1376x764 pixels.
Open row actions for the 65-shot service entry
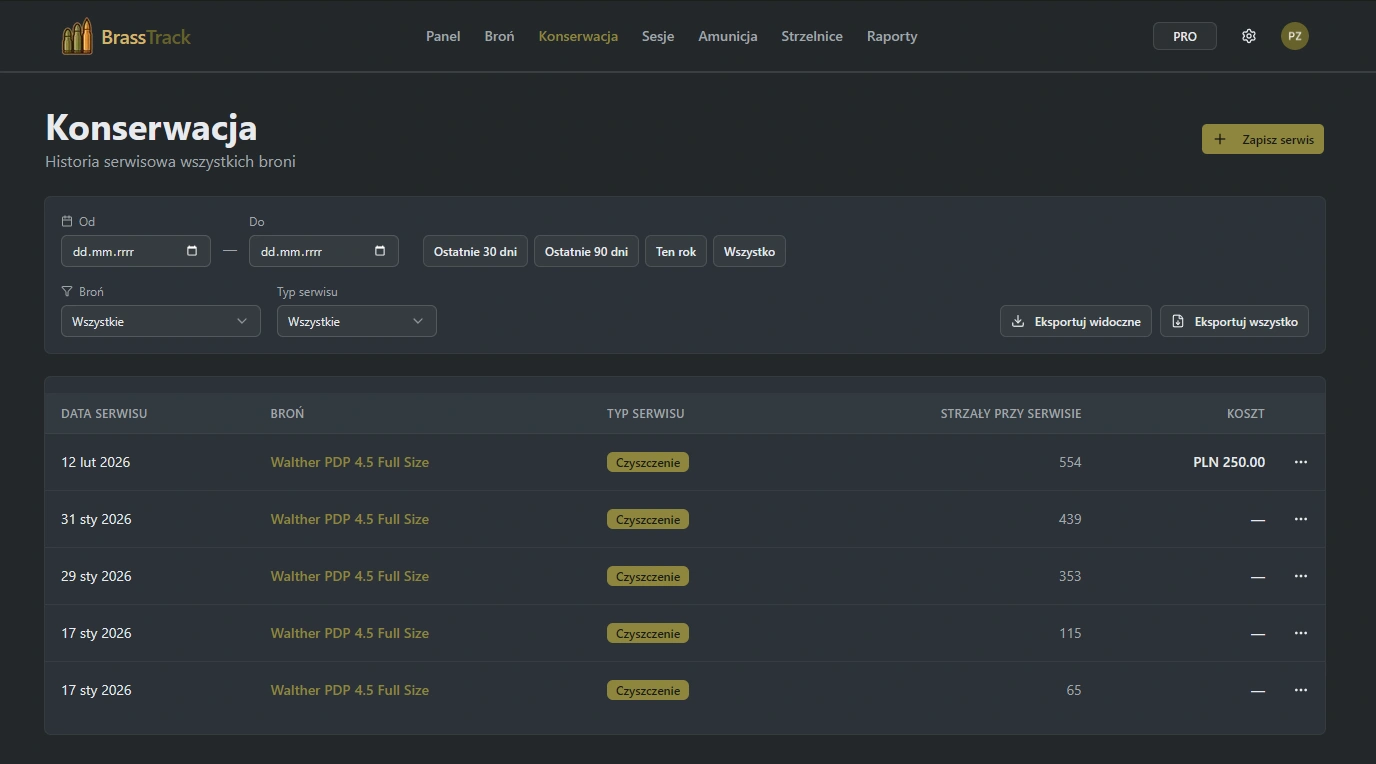coord(1300,690)
